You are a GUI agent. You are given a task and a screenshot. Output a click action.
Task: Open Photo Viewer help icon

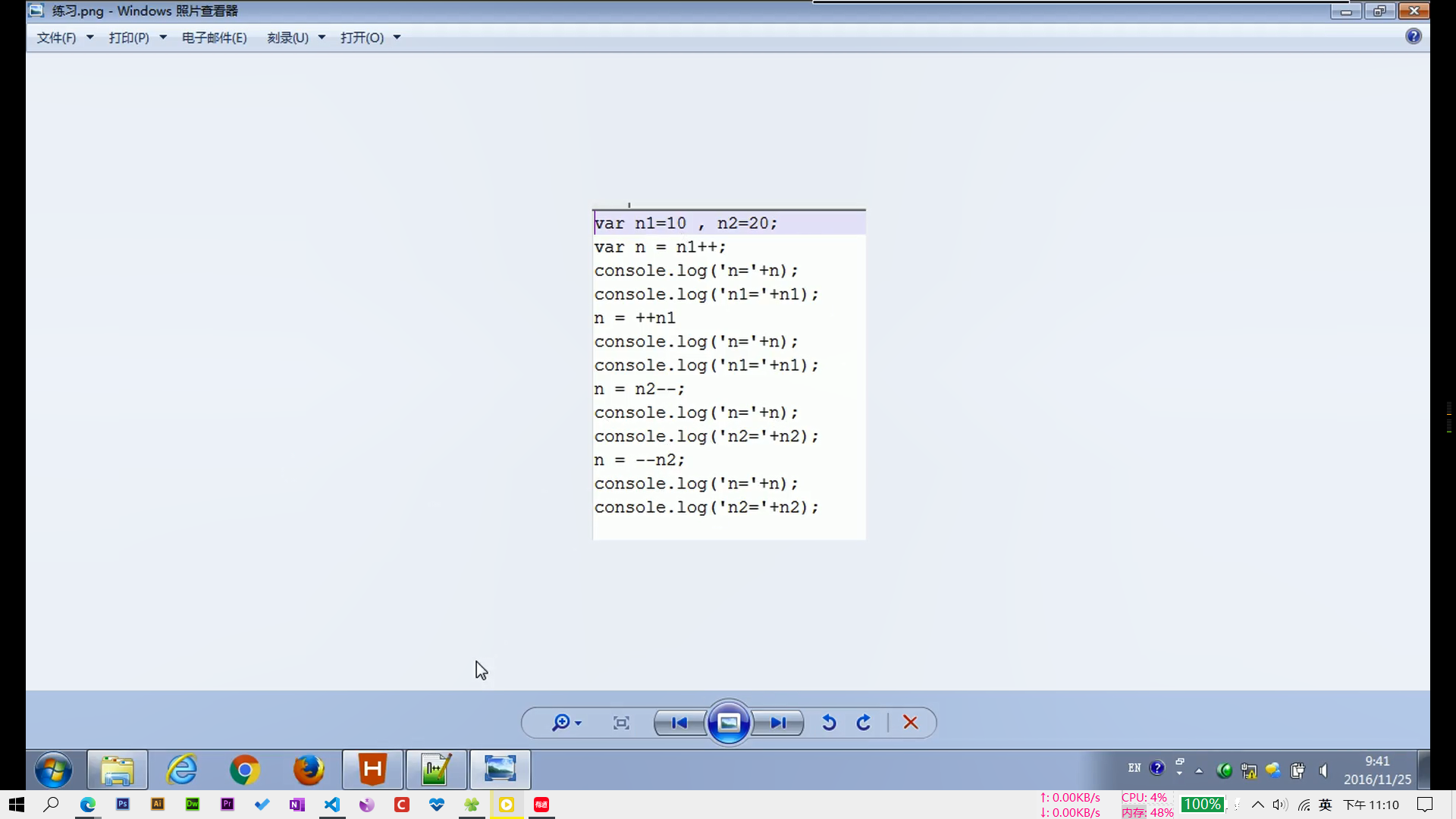click(1414, 36)
